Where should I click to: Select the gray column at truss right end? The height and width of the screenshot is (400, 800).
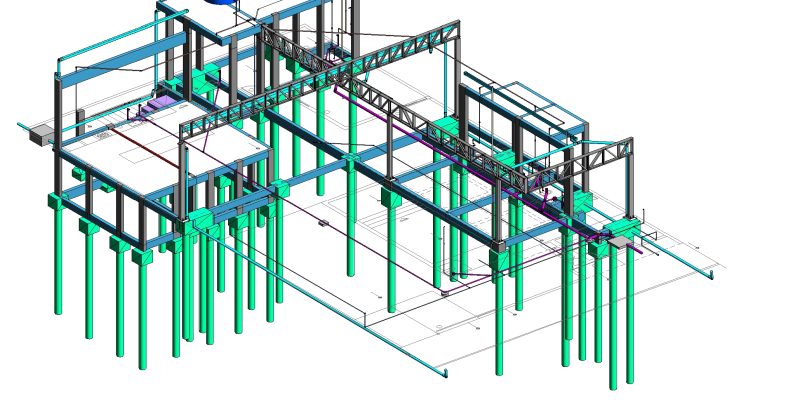(x=628, y=180)
